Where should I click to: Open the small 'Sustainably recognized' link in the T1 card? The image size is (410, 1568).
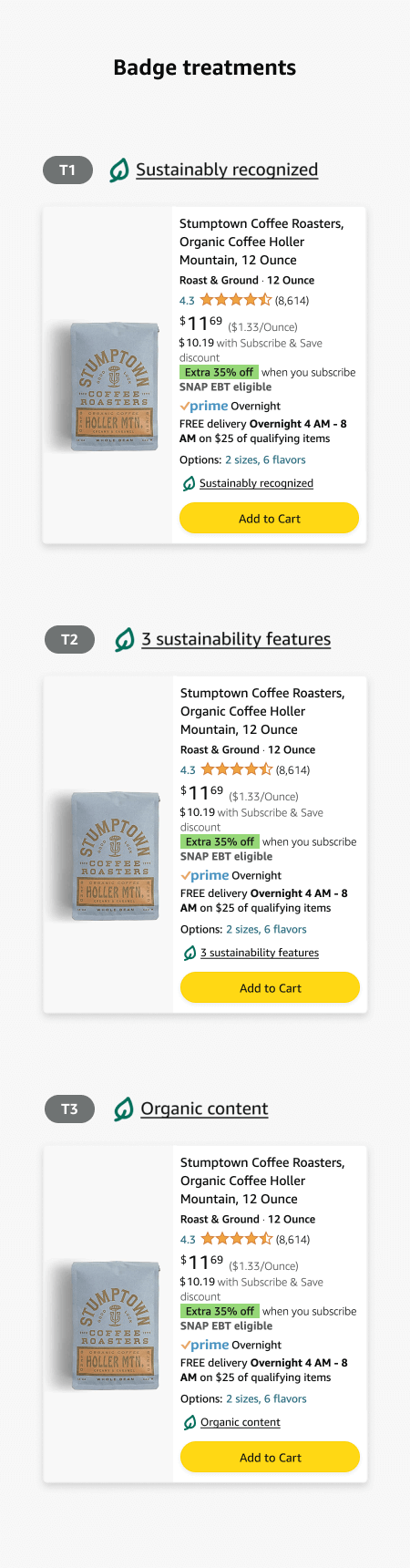256,483
